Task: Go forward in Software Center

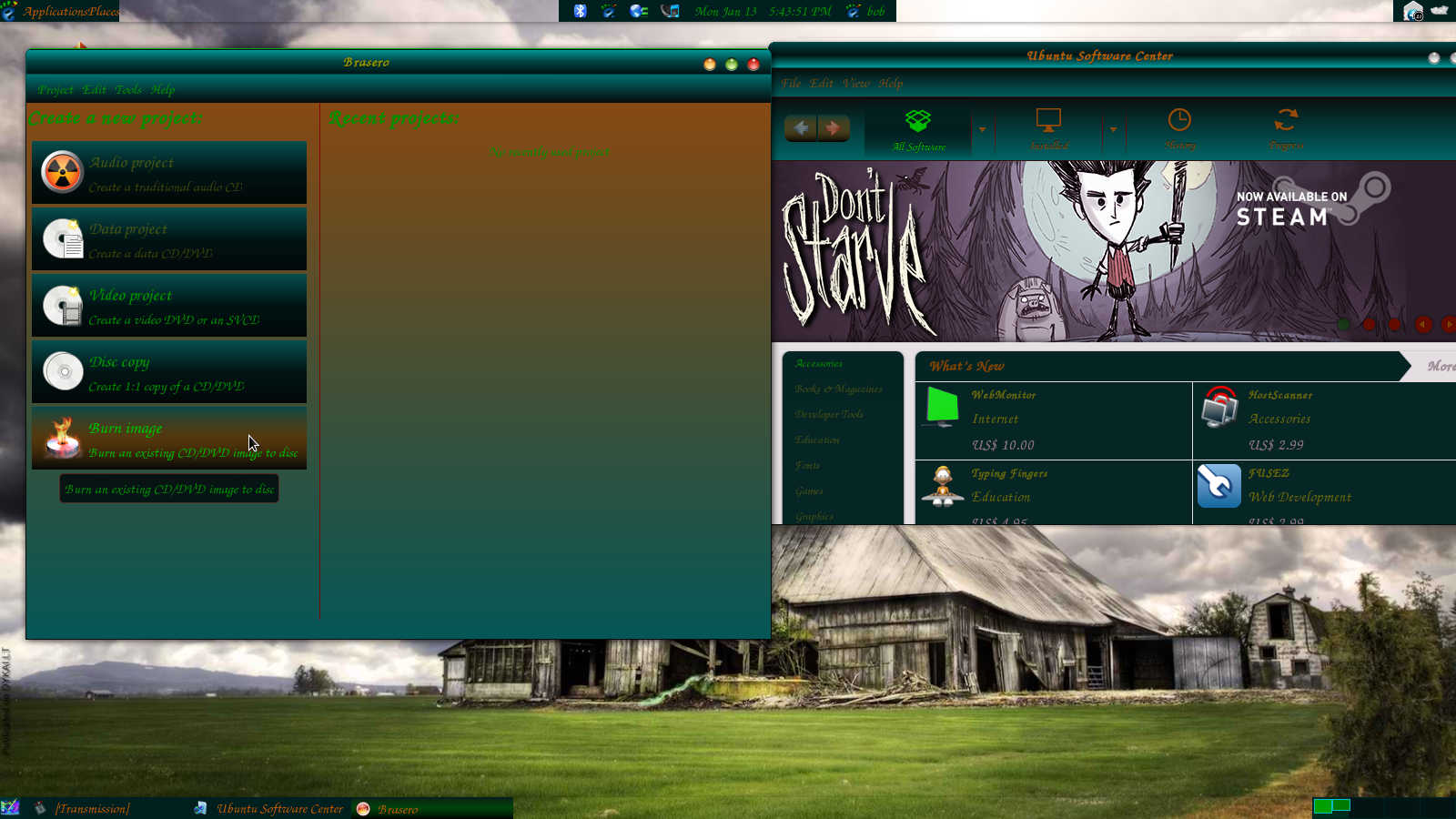Action: pyautogui.click(x=833, y=127)
